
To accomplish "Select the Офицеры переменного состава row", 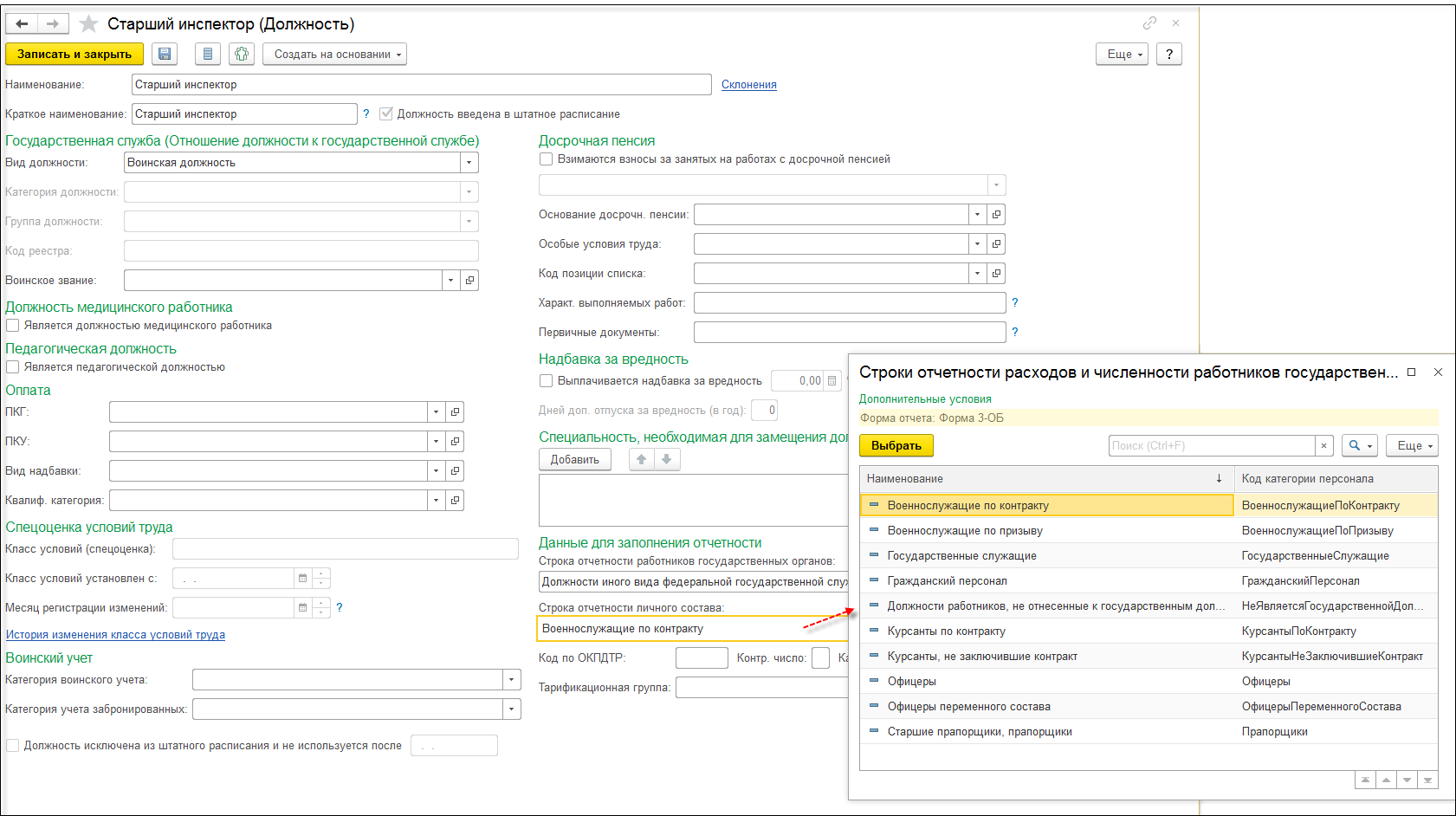I will point(1149,706).
